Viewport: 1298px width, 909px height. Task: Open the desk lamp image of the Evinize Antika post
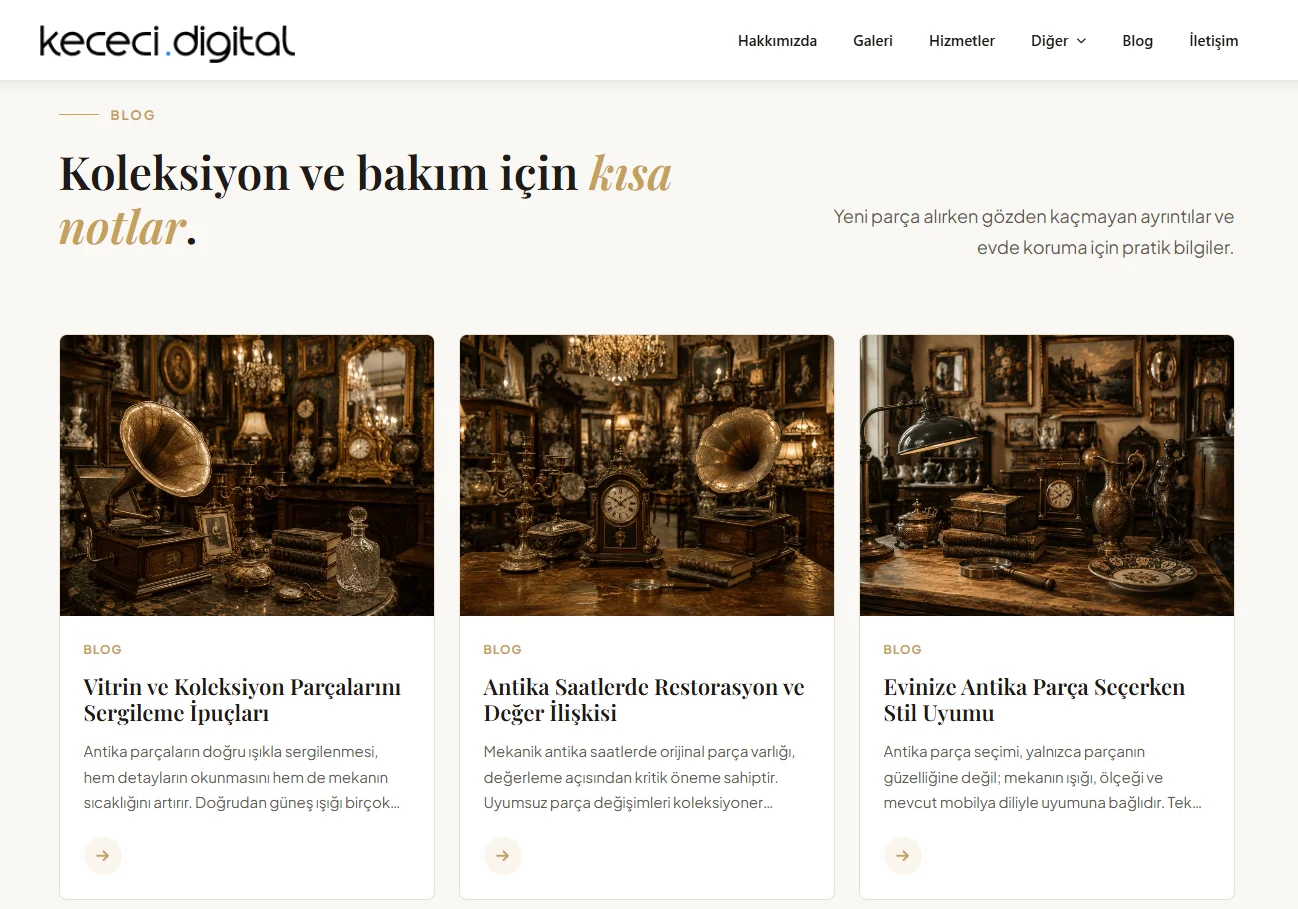pyautogui.click(x=1047, y=475)
